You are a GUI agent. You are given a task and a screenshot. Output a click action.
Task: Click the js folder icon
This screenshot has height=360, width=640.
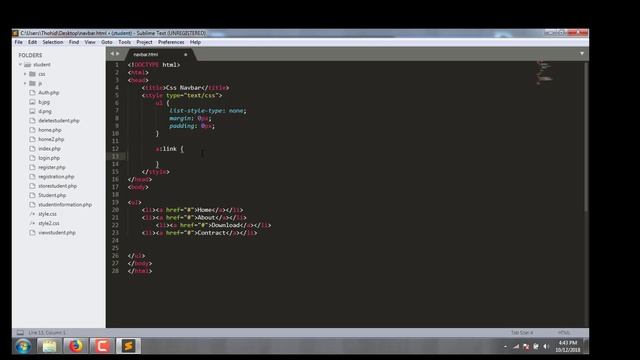[x=32, y=83]
